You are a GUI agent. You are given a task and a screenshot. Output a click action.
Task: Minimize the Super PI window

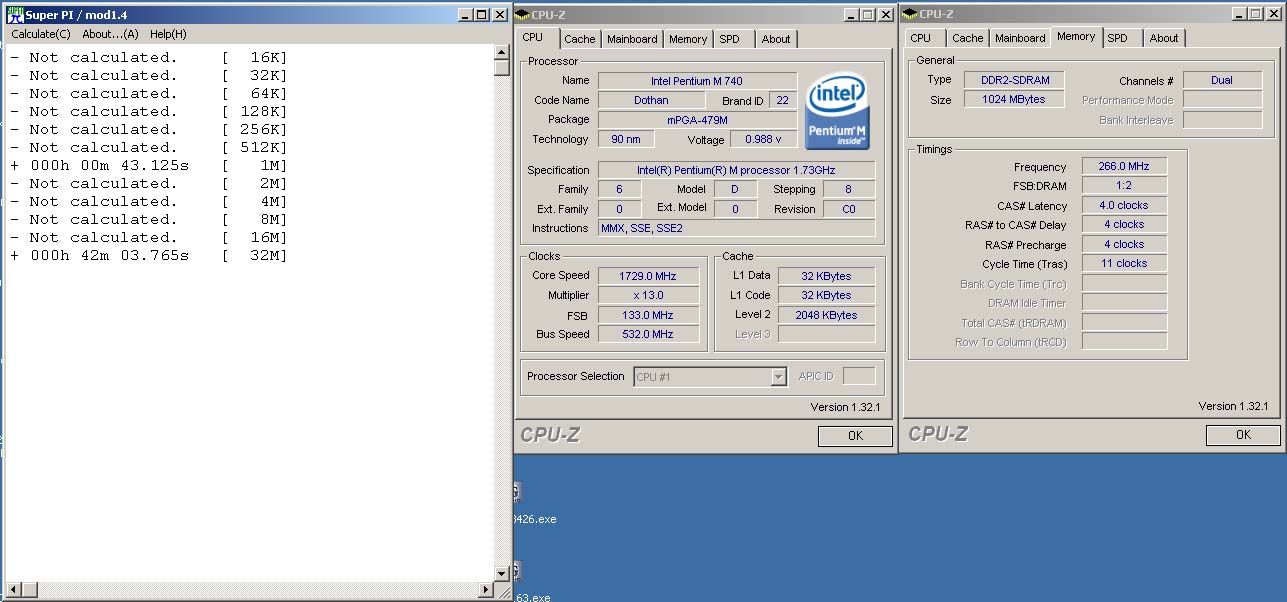point(466,14)
